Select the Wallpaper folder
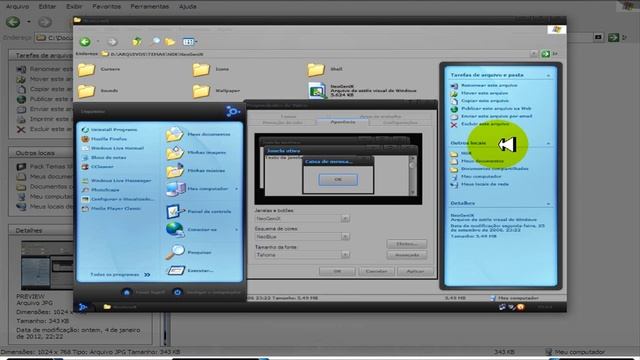The image size is (640, 360). (216, 91)
